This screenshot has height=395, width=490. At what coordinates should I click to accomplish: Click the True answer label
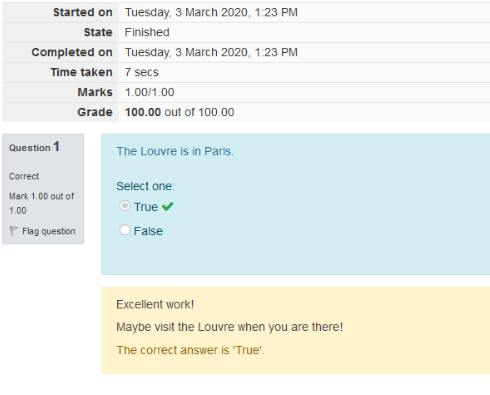[146, 207]
